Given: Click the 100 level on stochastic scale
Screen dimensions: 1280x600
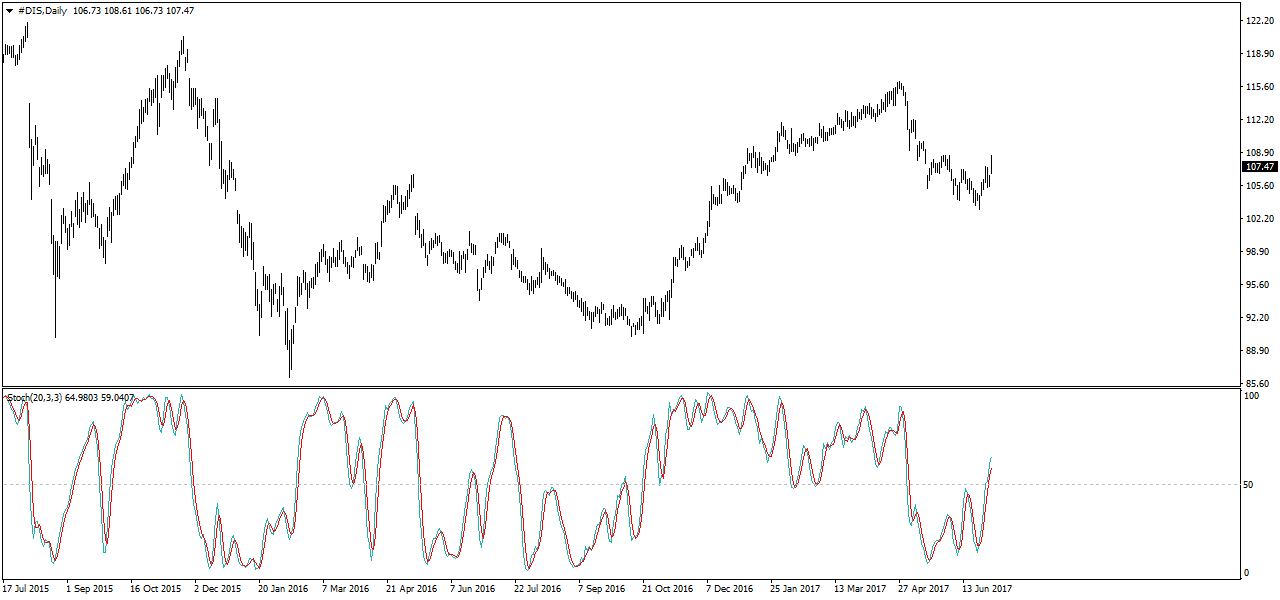Looking at the screenshot, I should [x=1251, y=397].
